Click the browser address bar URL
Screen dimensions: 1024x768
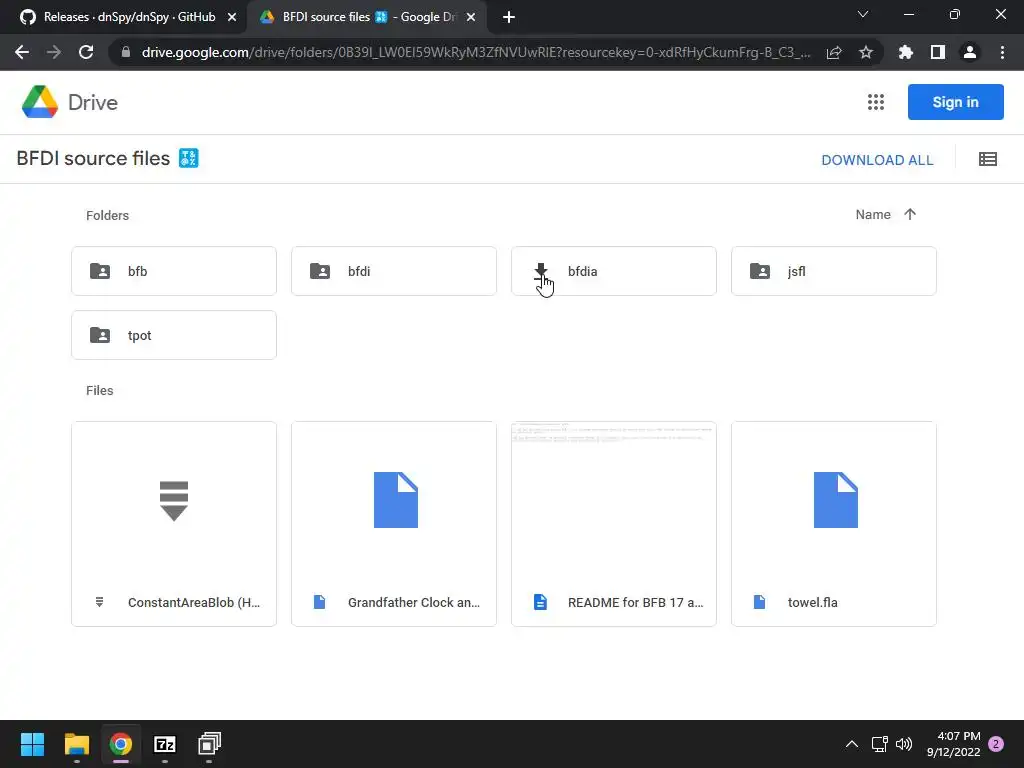[476, 52]
